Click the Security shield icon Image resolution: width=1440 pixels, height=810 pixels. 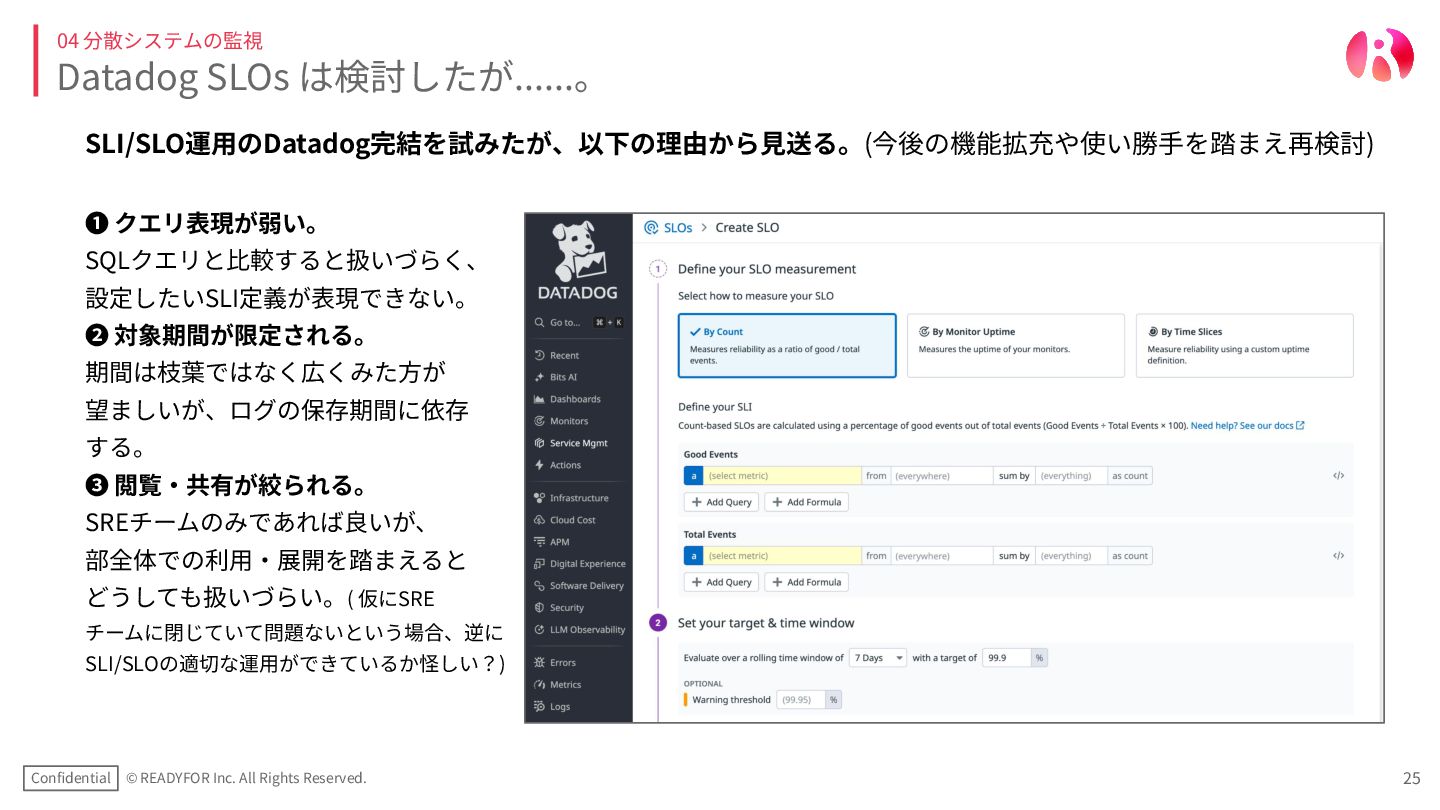pyautogui.click(x=540, y=608)
